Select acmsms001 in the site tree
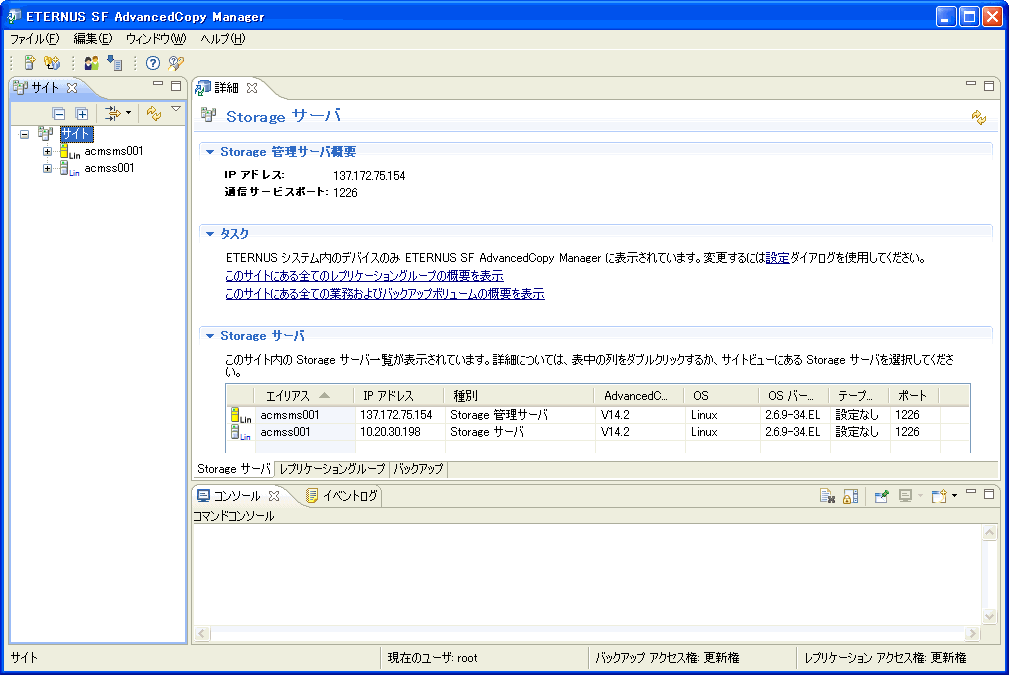The width and height of the screenshot is (1009, 675). 114,151
